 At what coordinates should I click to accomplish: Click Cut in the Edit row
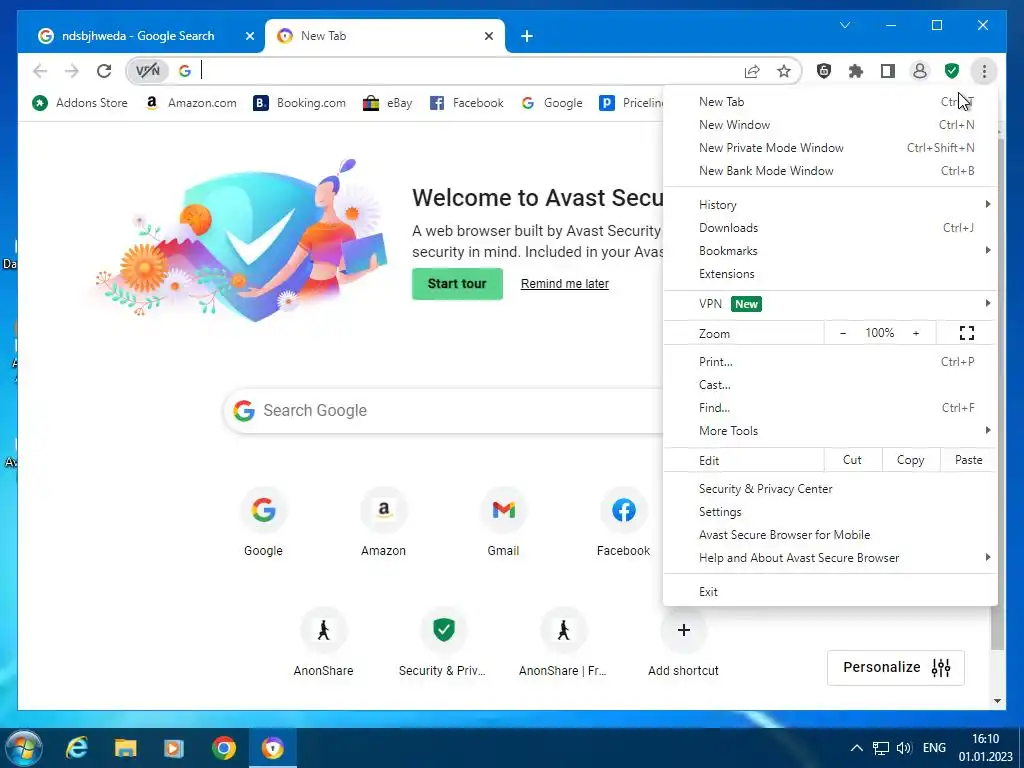852,460
